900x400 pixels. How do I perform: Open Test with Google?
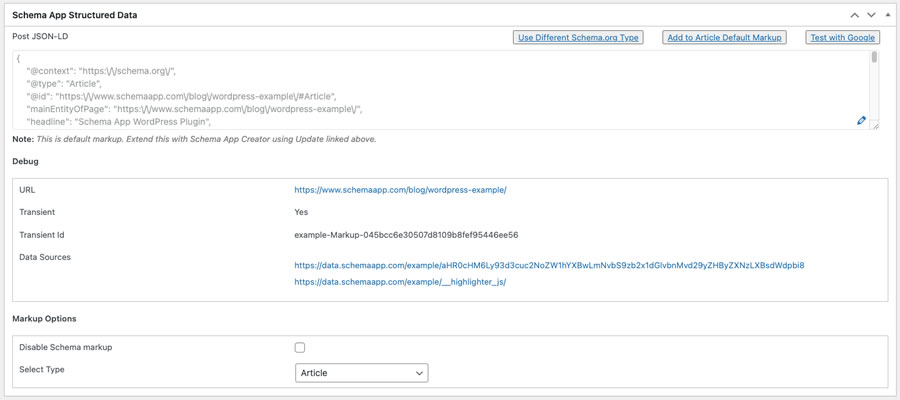click(842, 37)
